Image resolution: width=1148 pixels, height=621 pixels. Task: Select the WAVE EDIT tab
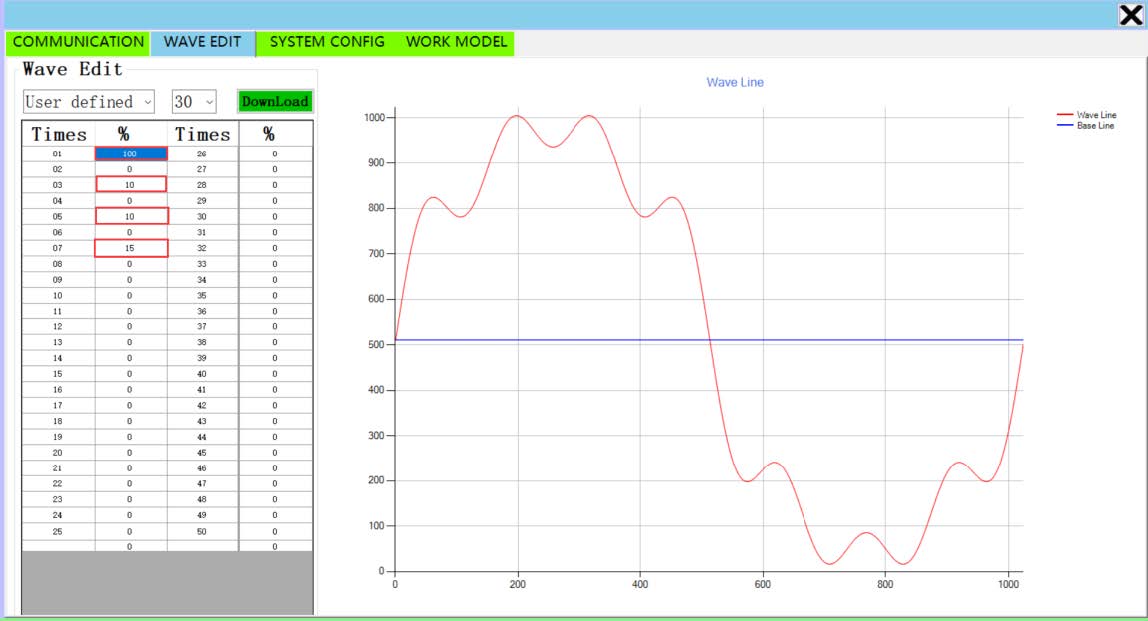[x=202, y=42]
